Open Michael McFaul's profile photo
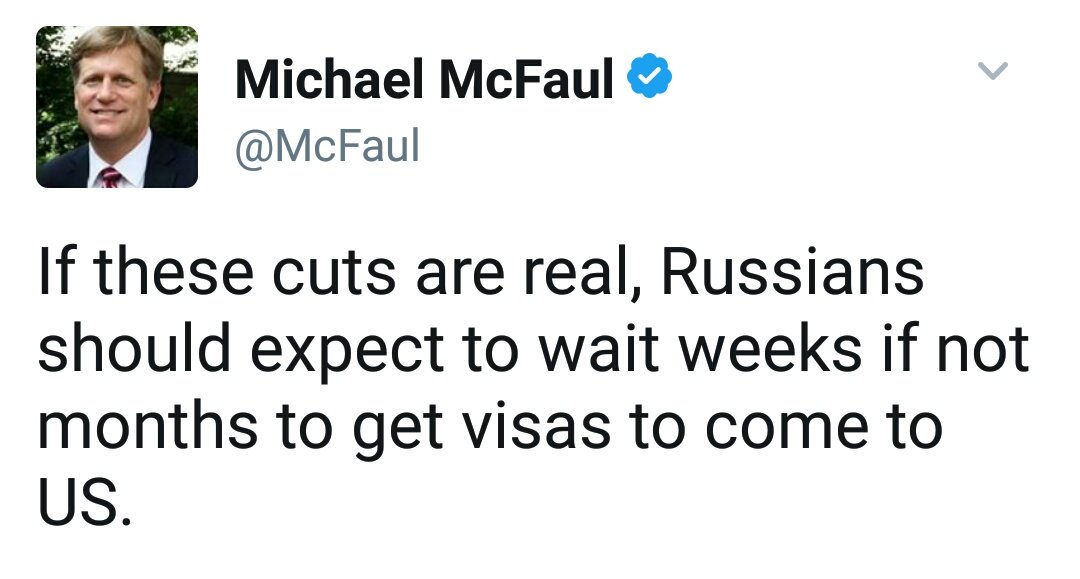Viewport: 1080px width, 579px height. (117, 107)
